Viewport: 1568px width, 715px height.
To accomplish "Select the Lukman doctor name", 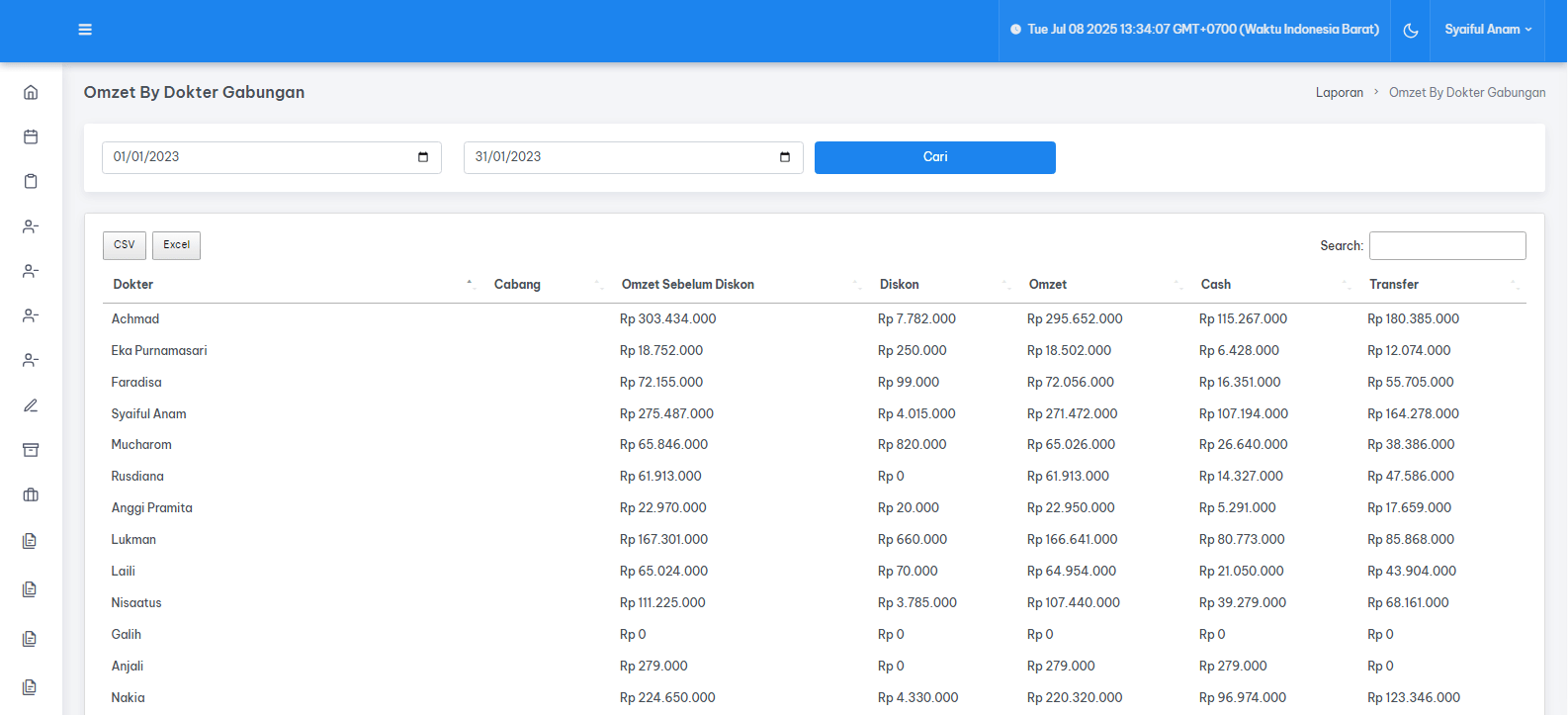I will (x=133, y=540).
